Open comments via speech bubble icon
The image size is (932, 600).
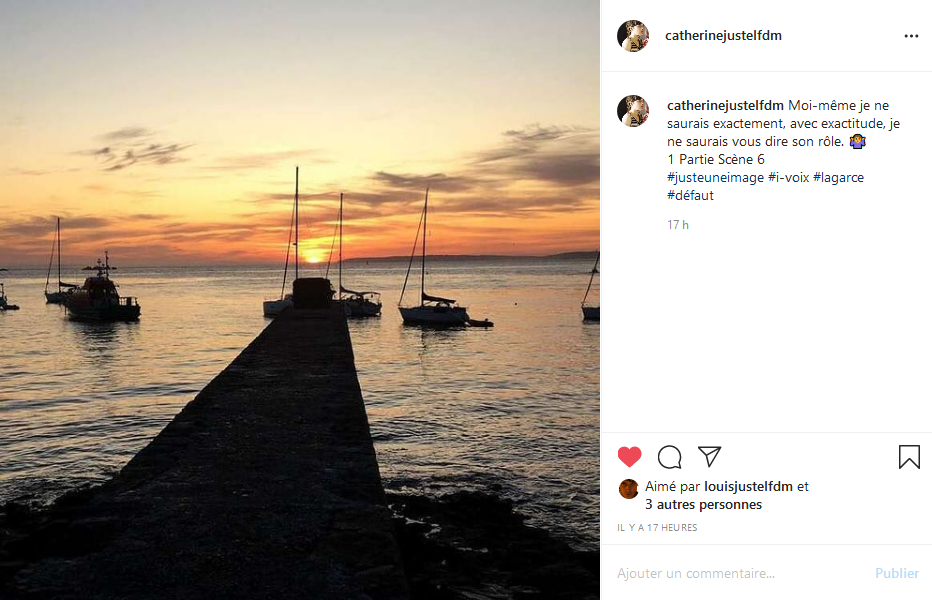point(669,457)
